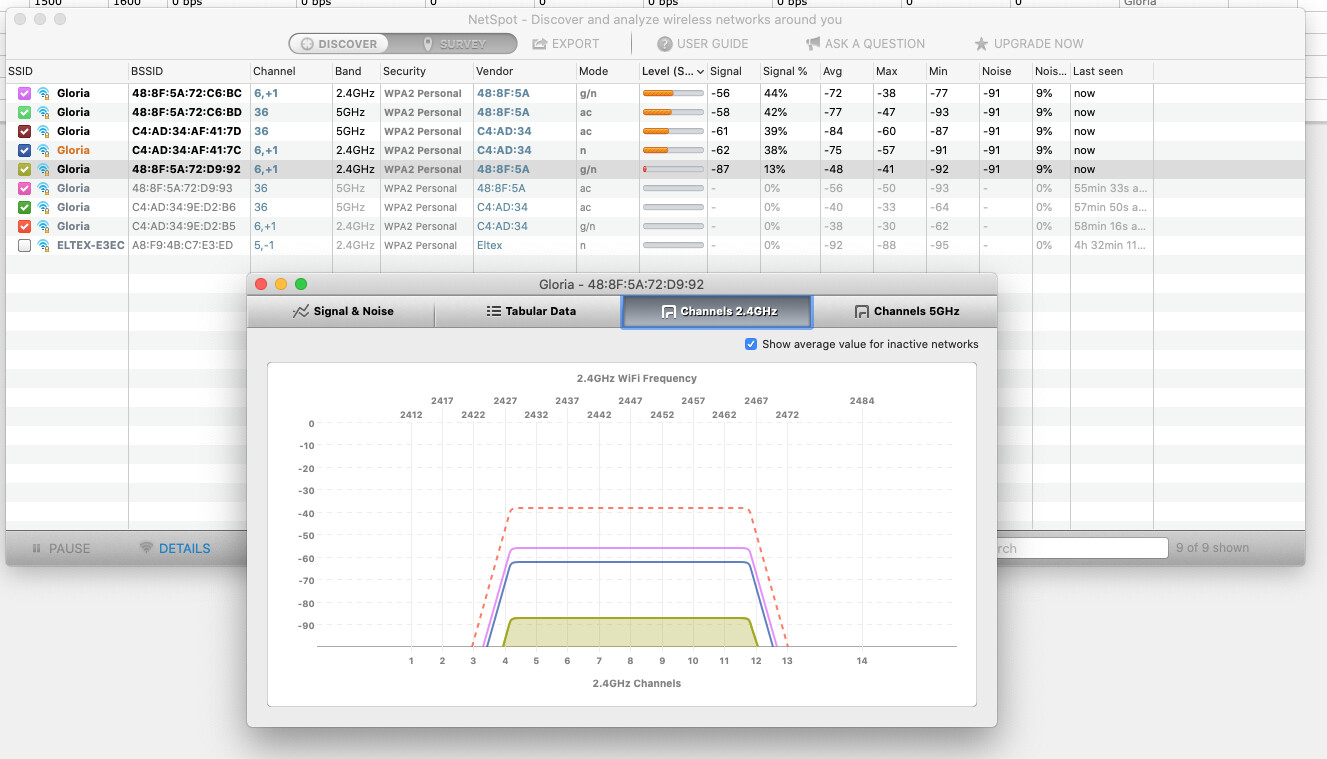The image size is (1327, 759).
Task: Click the Export toolbar button
Action: click(x=566, y=44)
